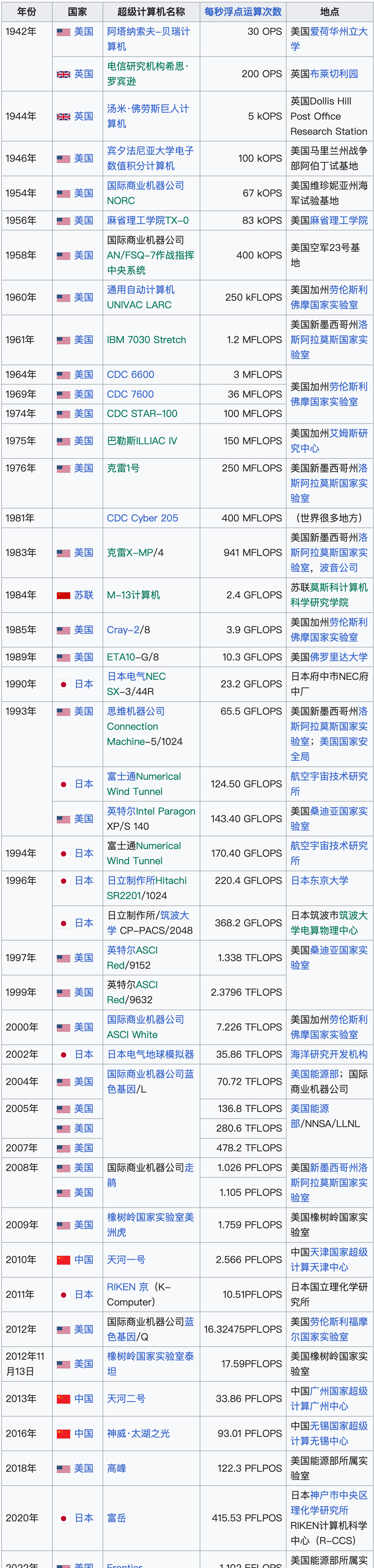The height and width of the screenshot is (1568, 374).
Task: Open the 神威·太湖之光 link
Action: 138,1434
